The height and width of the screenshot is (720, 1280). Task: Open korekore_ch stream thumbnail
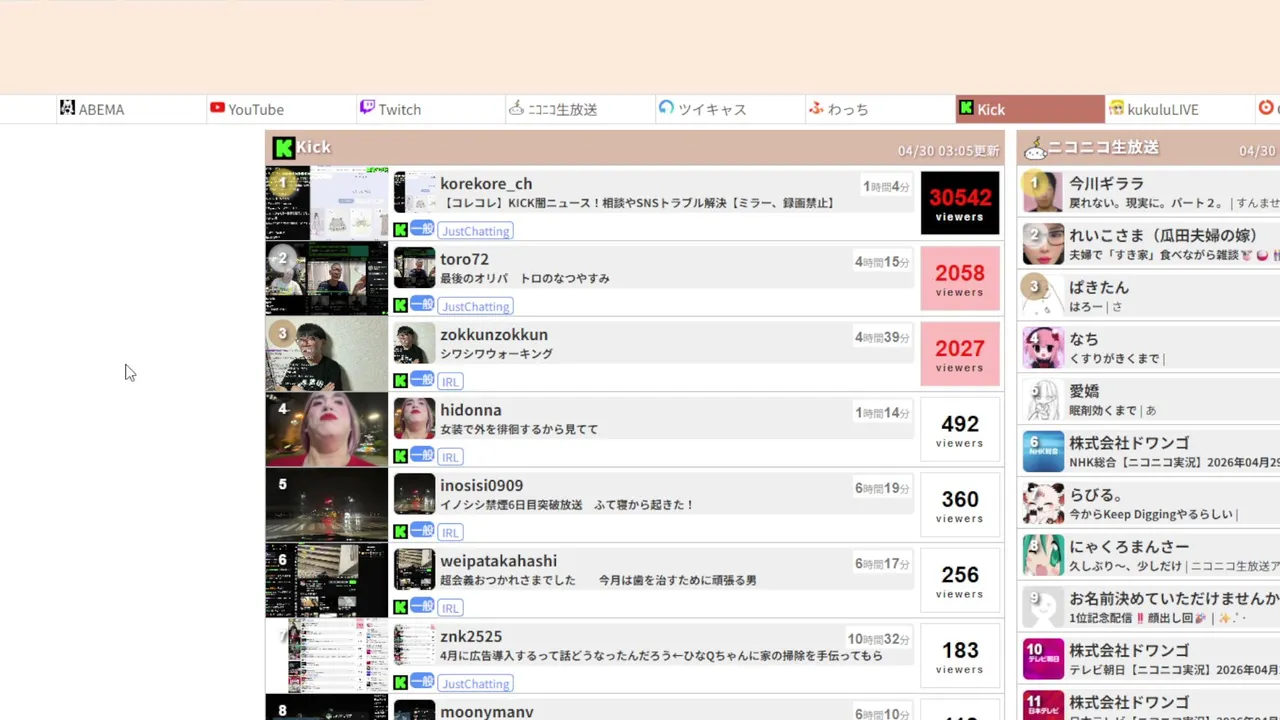pyautogui.click(x=326, y=203)
